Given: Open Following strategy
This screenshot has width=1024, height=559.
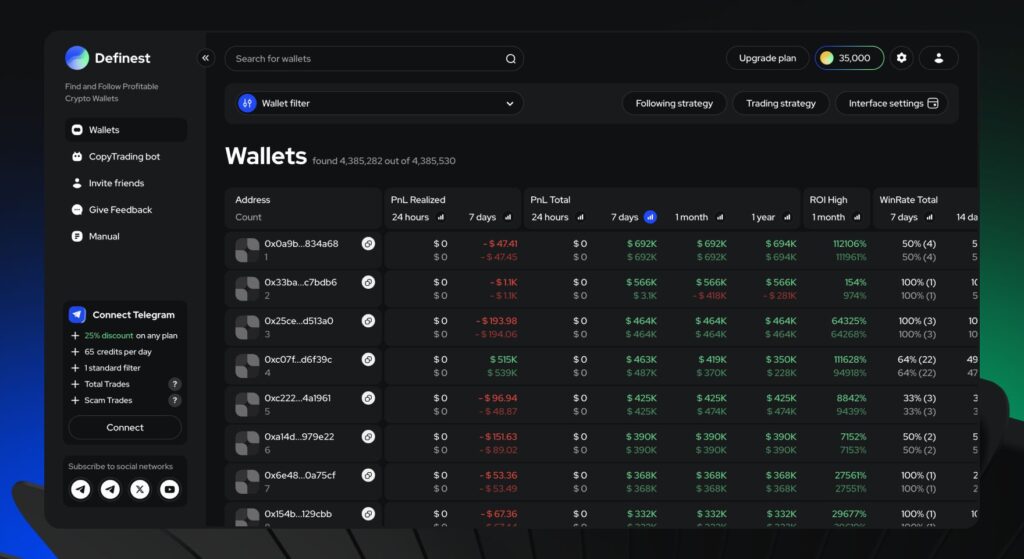Looking at the screenshot, I should click(x=674, y=103).
